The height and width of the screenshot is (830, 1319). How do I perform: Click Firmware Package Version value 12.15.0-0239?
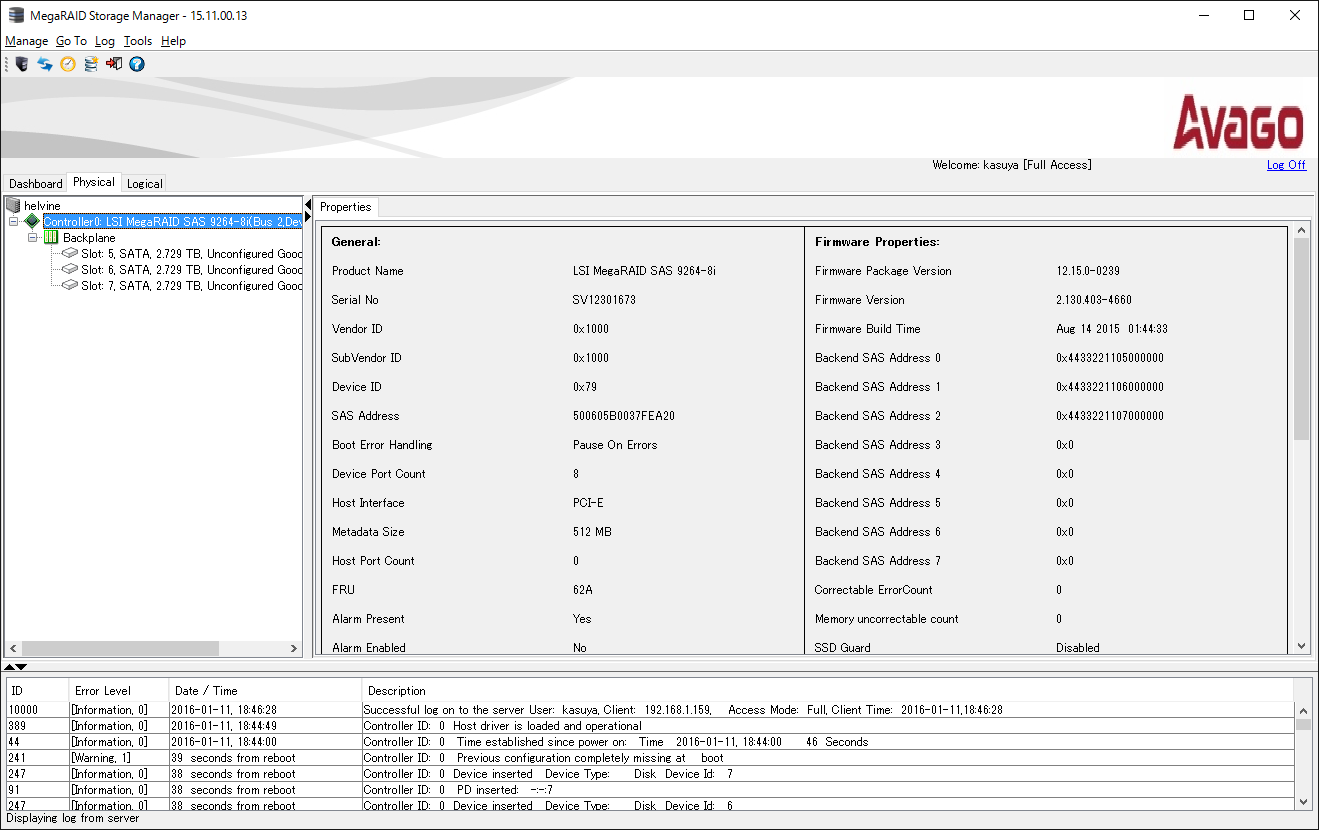(x=1088, y=271)
